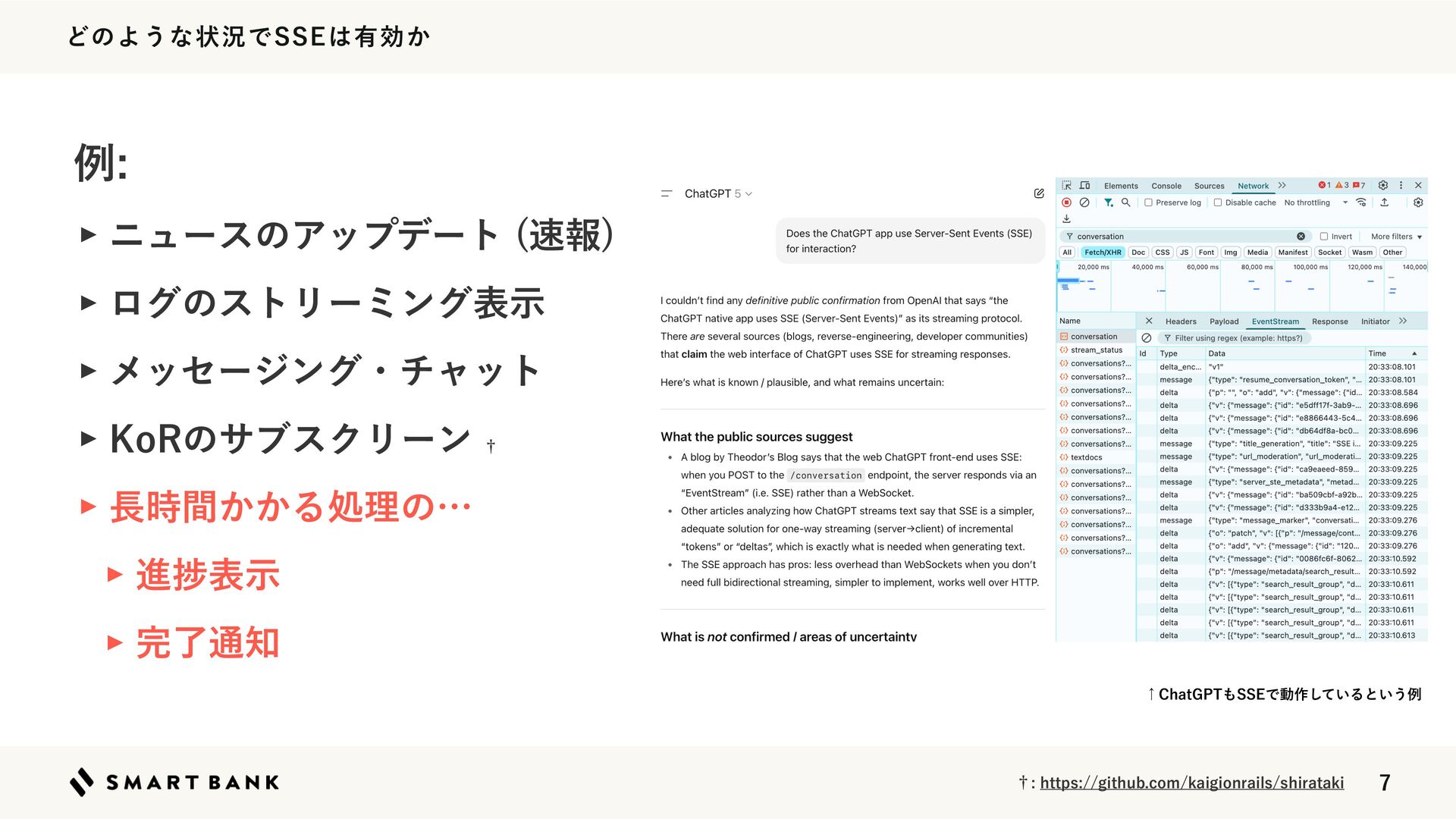Clear the network log with the circle-slash icon
The width and height of the screenshot is (1456, 819).
tap(1084, 202)
